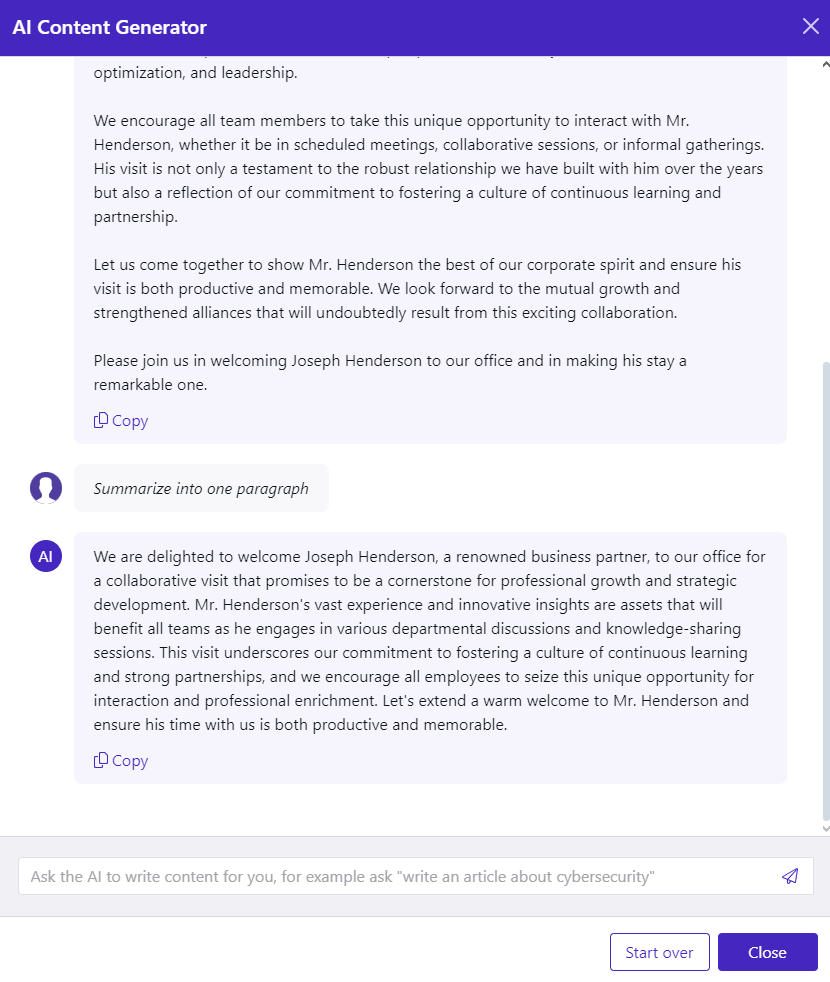This screenshot has height=982, width=830.
Task: Click the conversation scrollbar thumb
Action: [x=826, y=591]
